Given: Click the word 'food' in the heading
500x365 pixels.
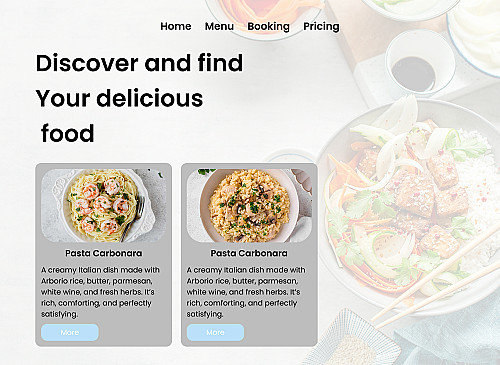Looking at the screenshot, I should point(68,133).
